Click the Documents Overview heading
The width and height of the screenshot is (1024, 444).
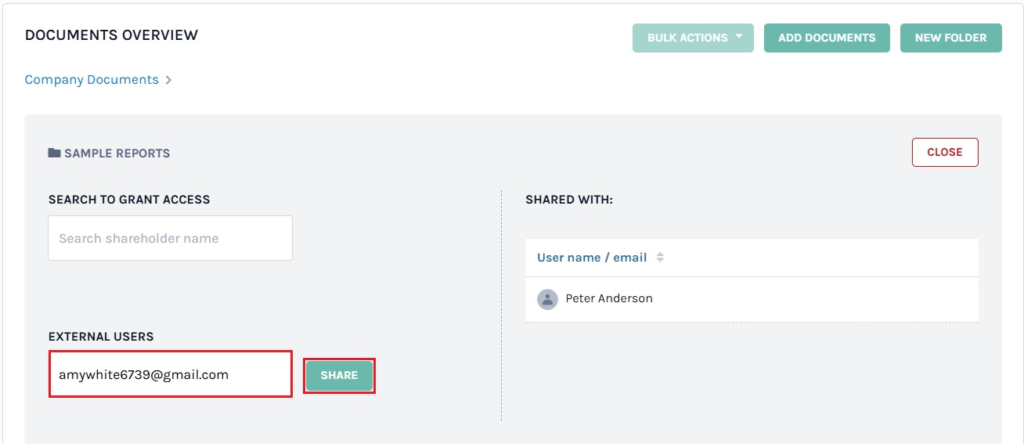click(x=111, y=36)
